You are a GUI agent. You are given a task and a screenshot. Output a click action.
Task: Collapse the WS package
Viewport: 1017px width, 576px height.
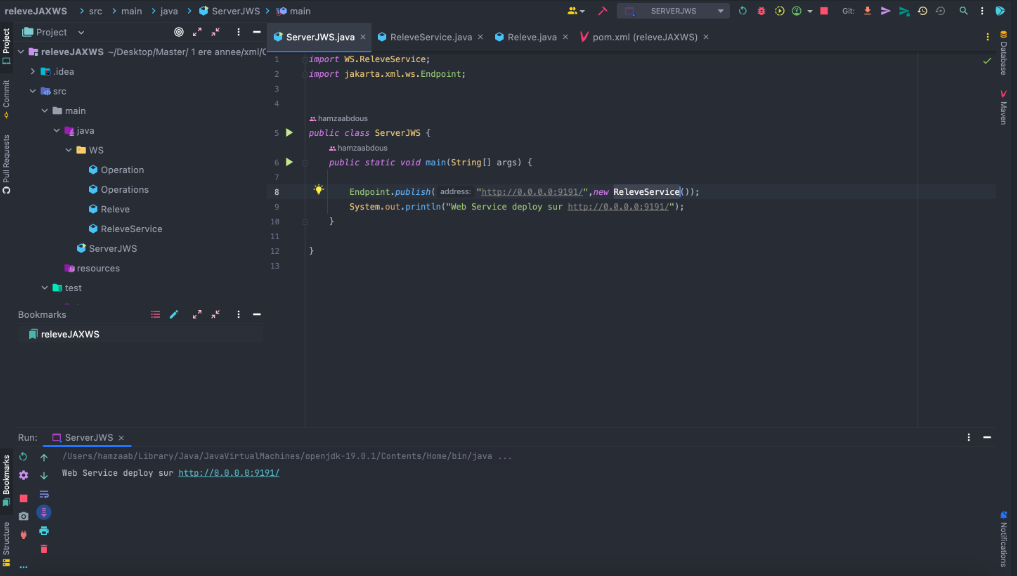coord(66,150)
